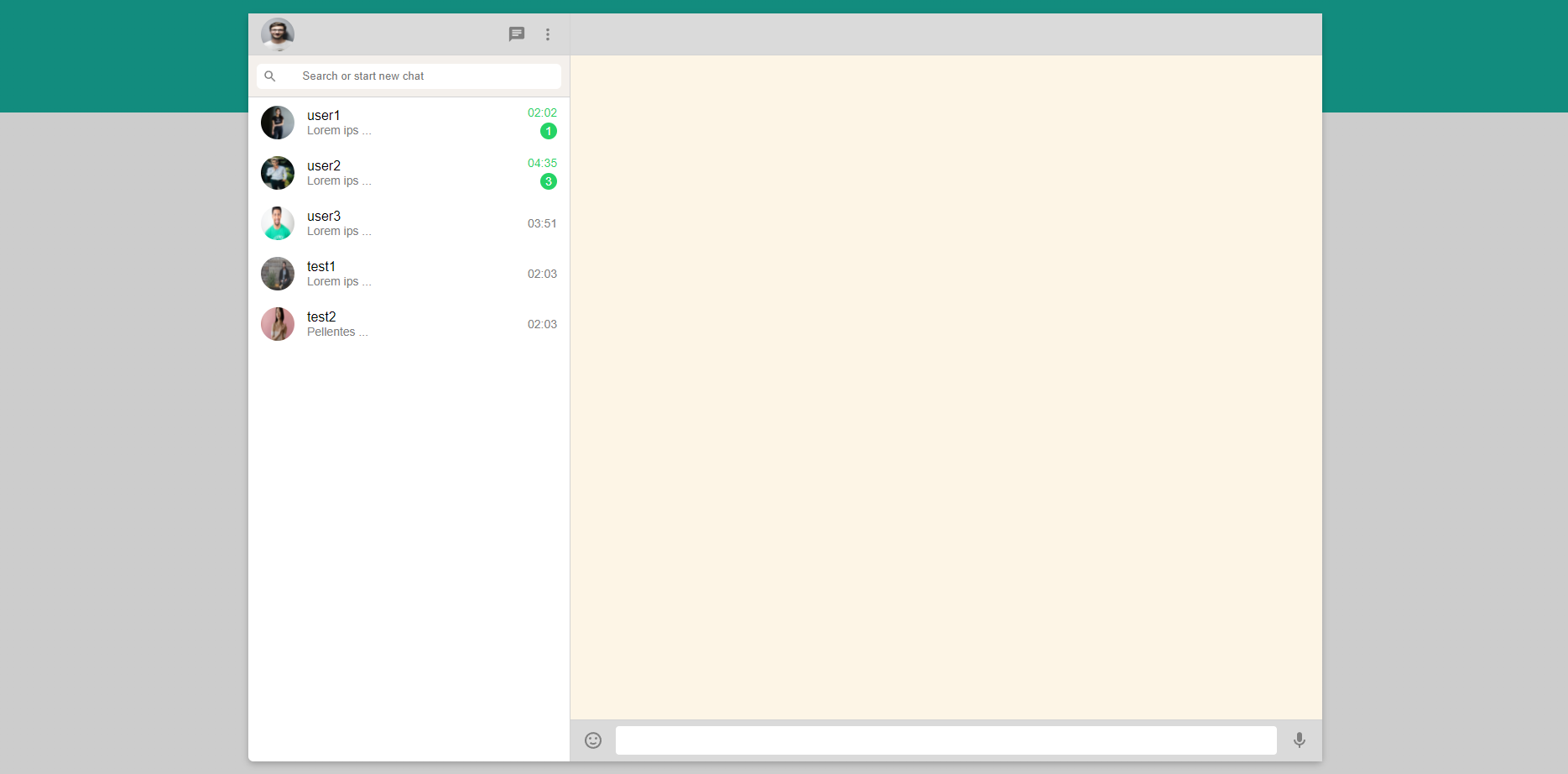Click test2's avatar image
Viewport: 1568px width, 774px height.
tap(278, 324)
